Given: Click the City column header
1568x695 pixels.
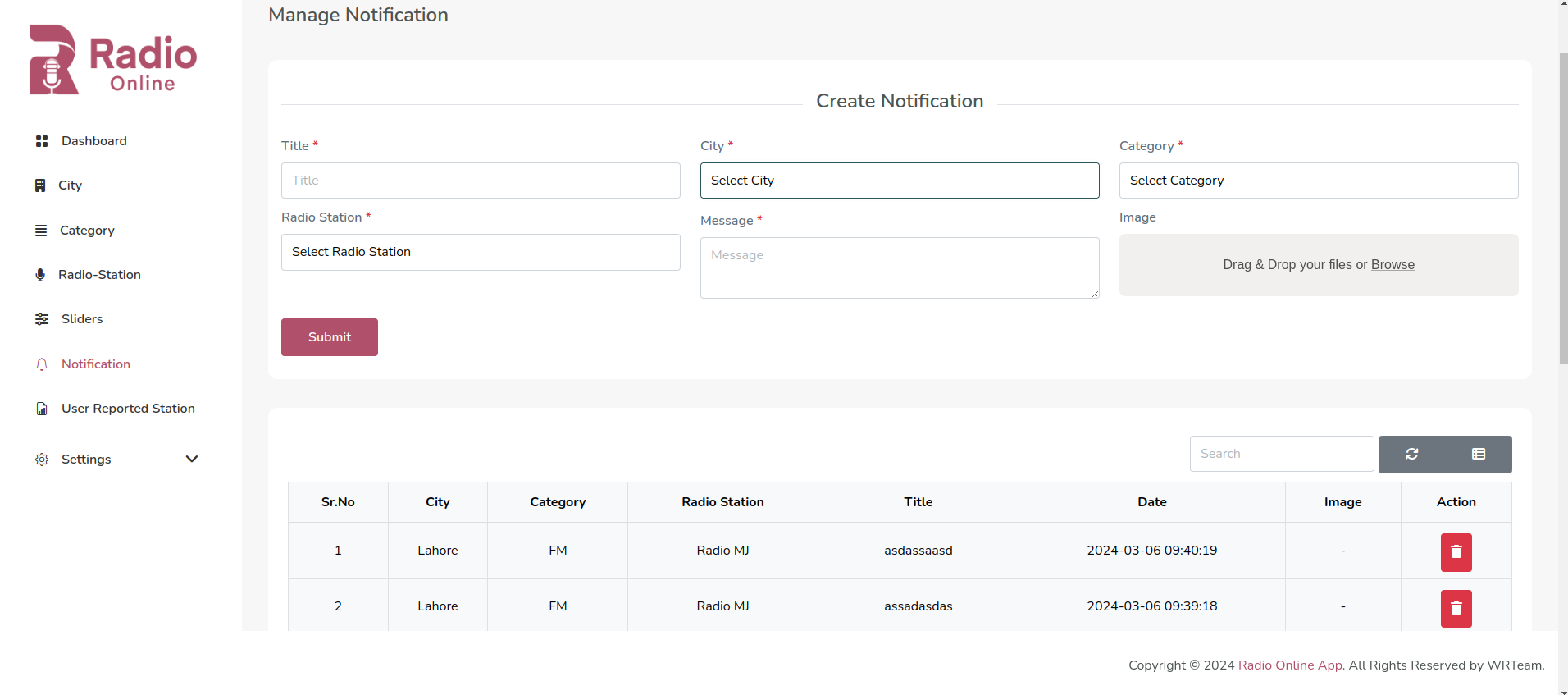Looking at the screenshot, I should [438, 502].
